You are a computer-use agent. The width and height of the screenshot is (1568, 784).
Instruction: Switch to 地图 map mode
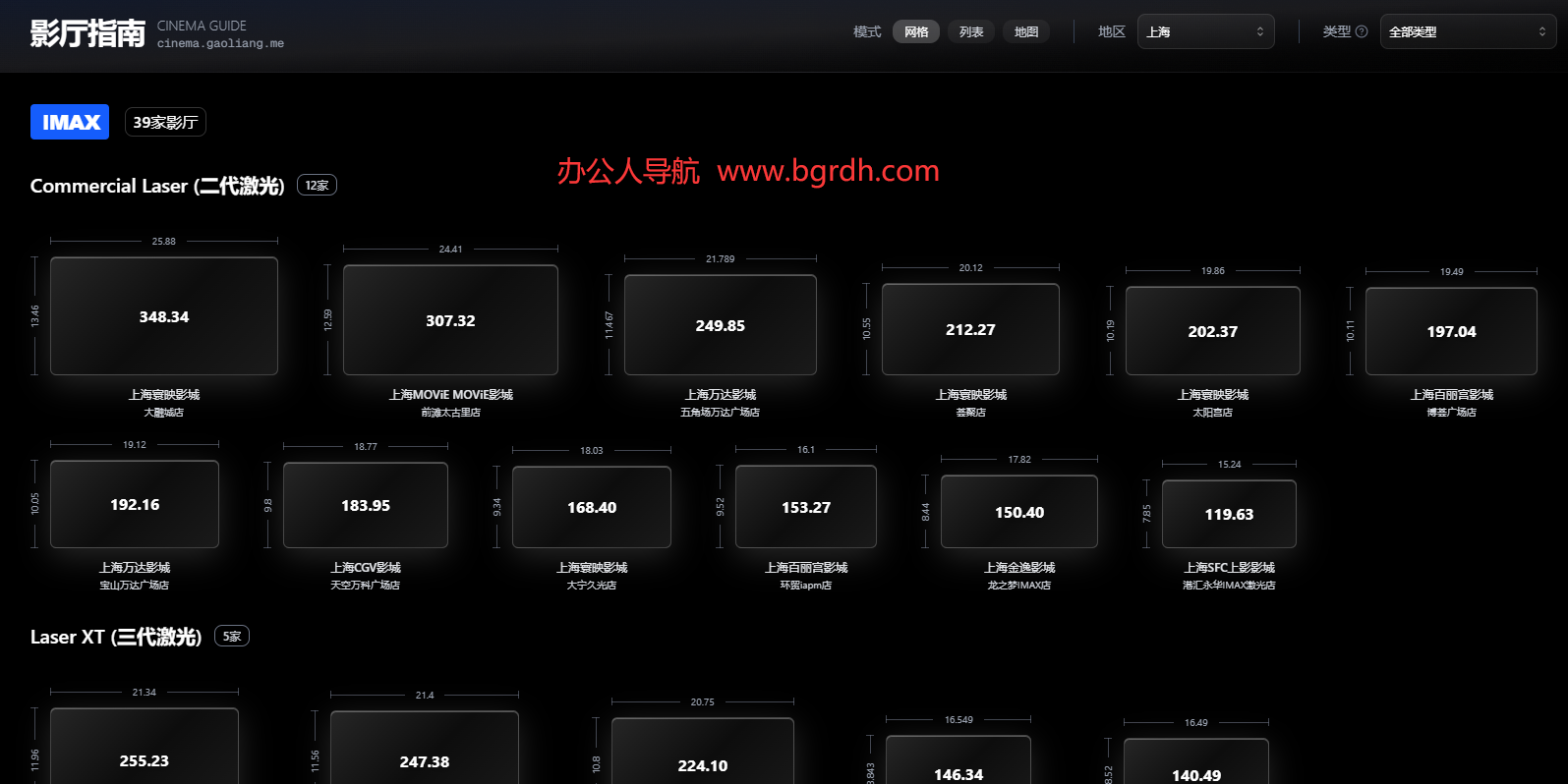pyautogui.click(x=1026, y=31)
